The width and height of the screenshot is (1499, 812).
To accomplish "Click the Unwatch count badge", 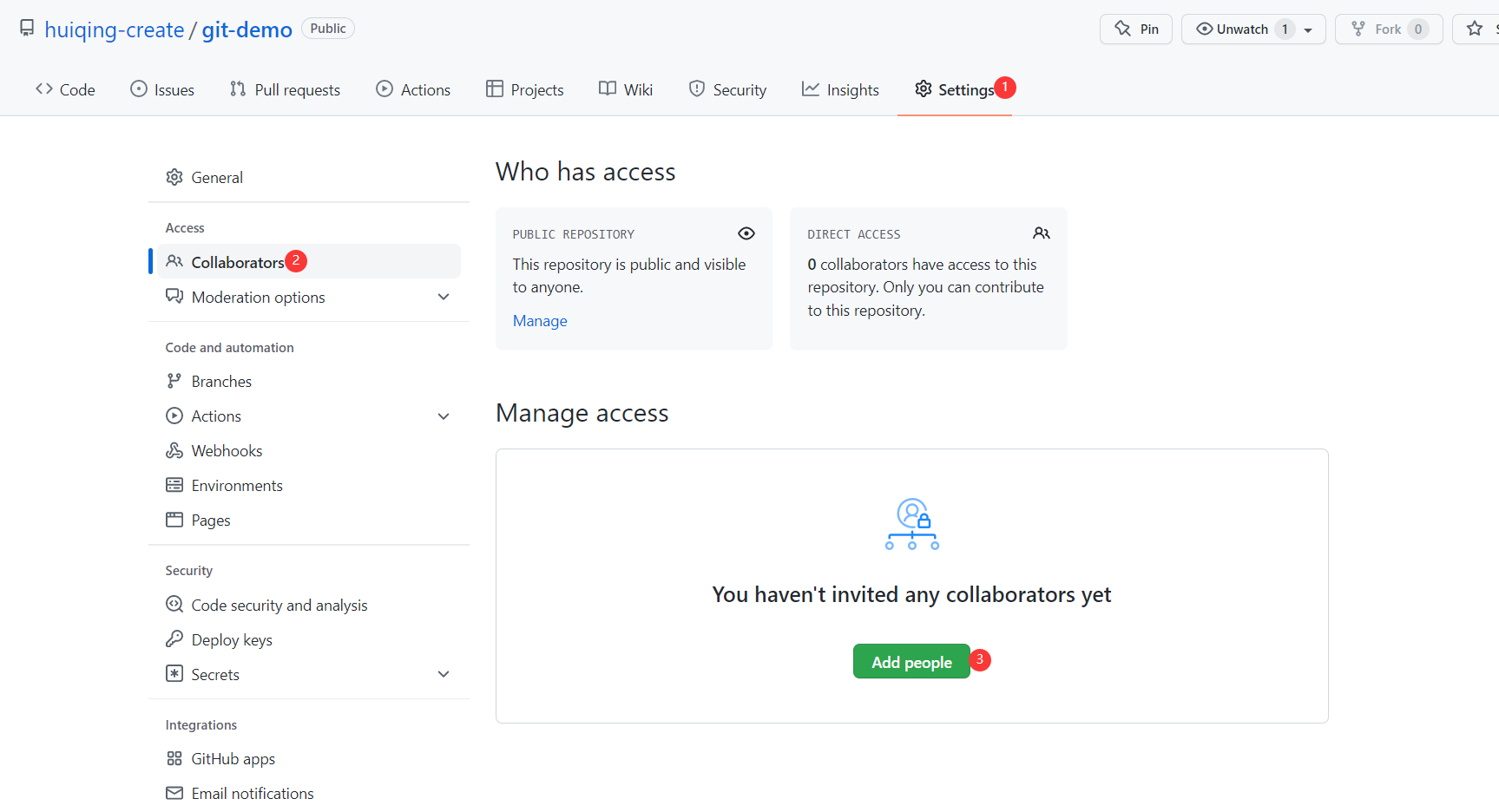I will click(1285, 29).
